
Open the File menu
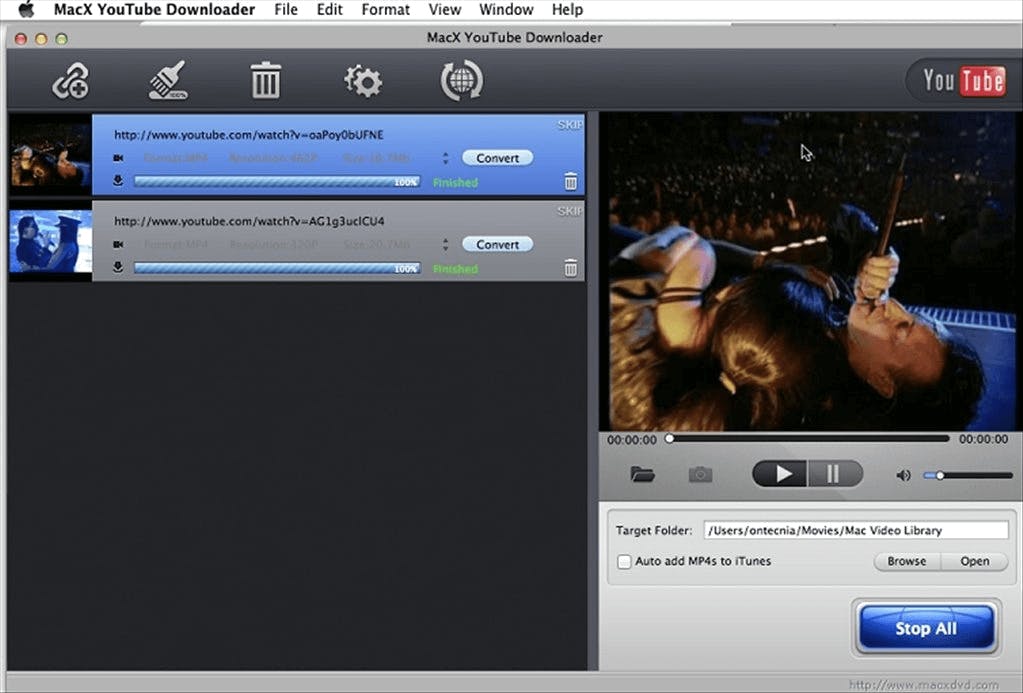pos(286,10)
